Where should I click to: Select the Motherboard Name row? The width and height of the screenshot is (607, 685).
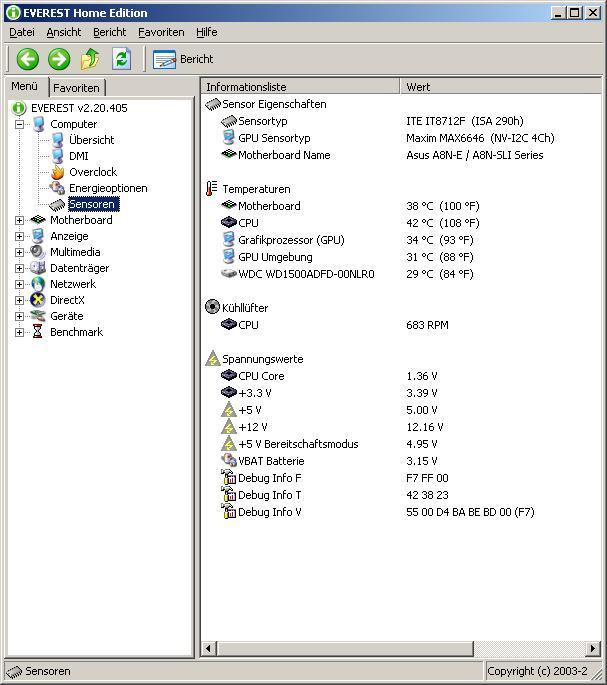coord(401,155)
